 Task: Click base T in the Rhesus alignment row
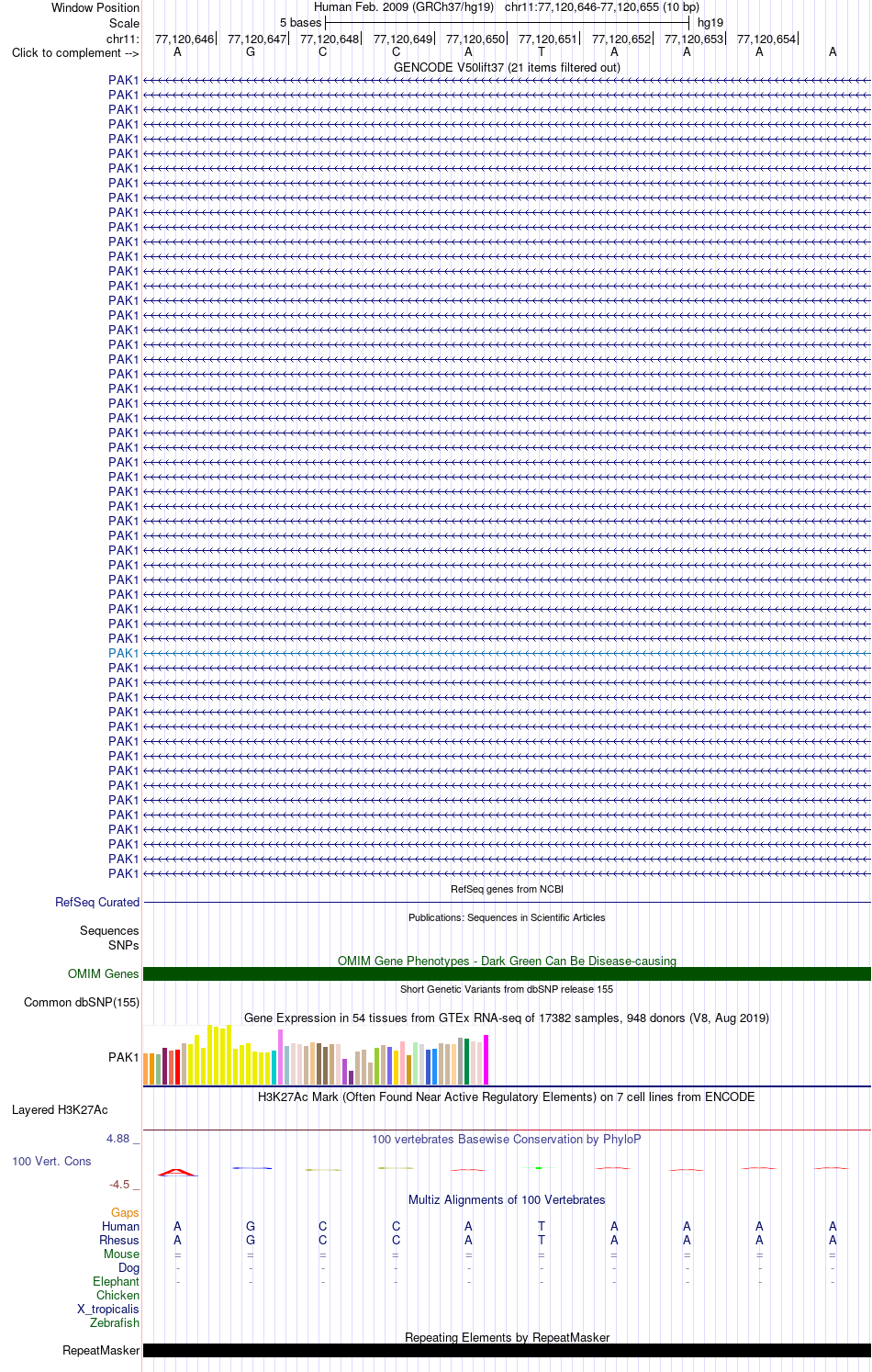pos(542,1240)
